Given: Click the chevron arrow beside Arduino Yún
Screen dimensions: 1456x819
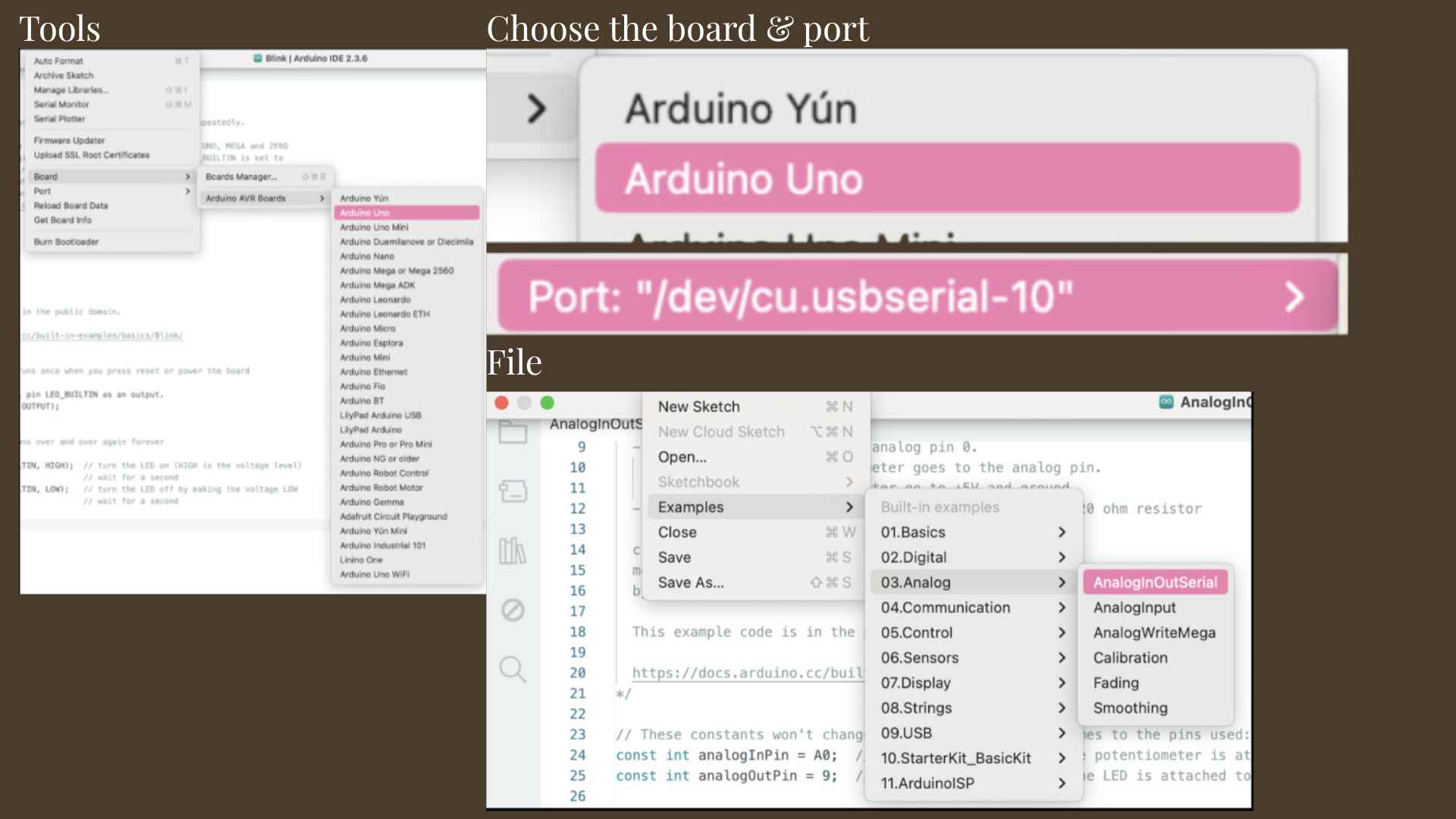Looking at the screenshot, I should (x=536, y=109).
